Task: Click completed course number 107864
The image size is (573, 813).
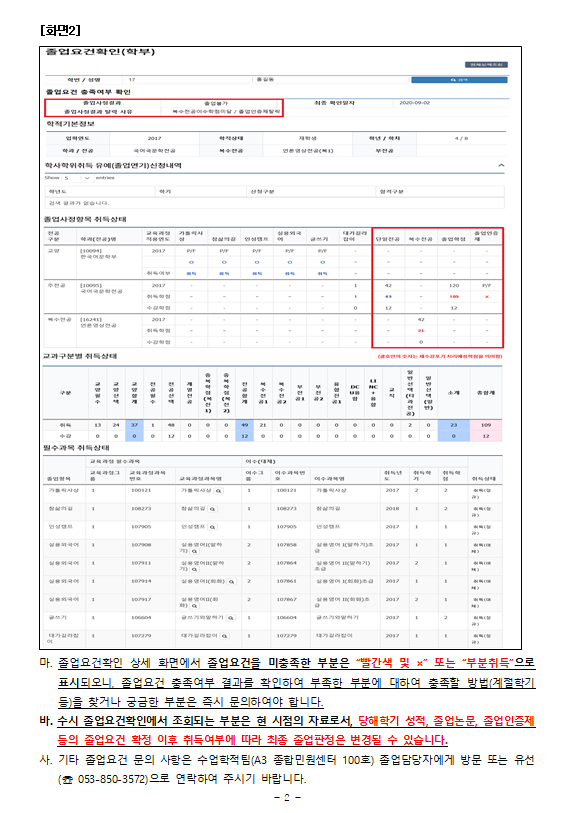Action: (287, 564)
